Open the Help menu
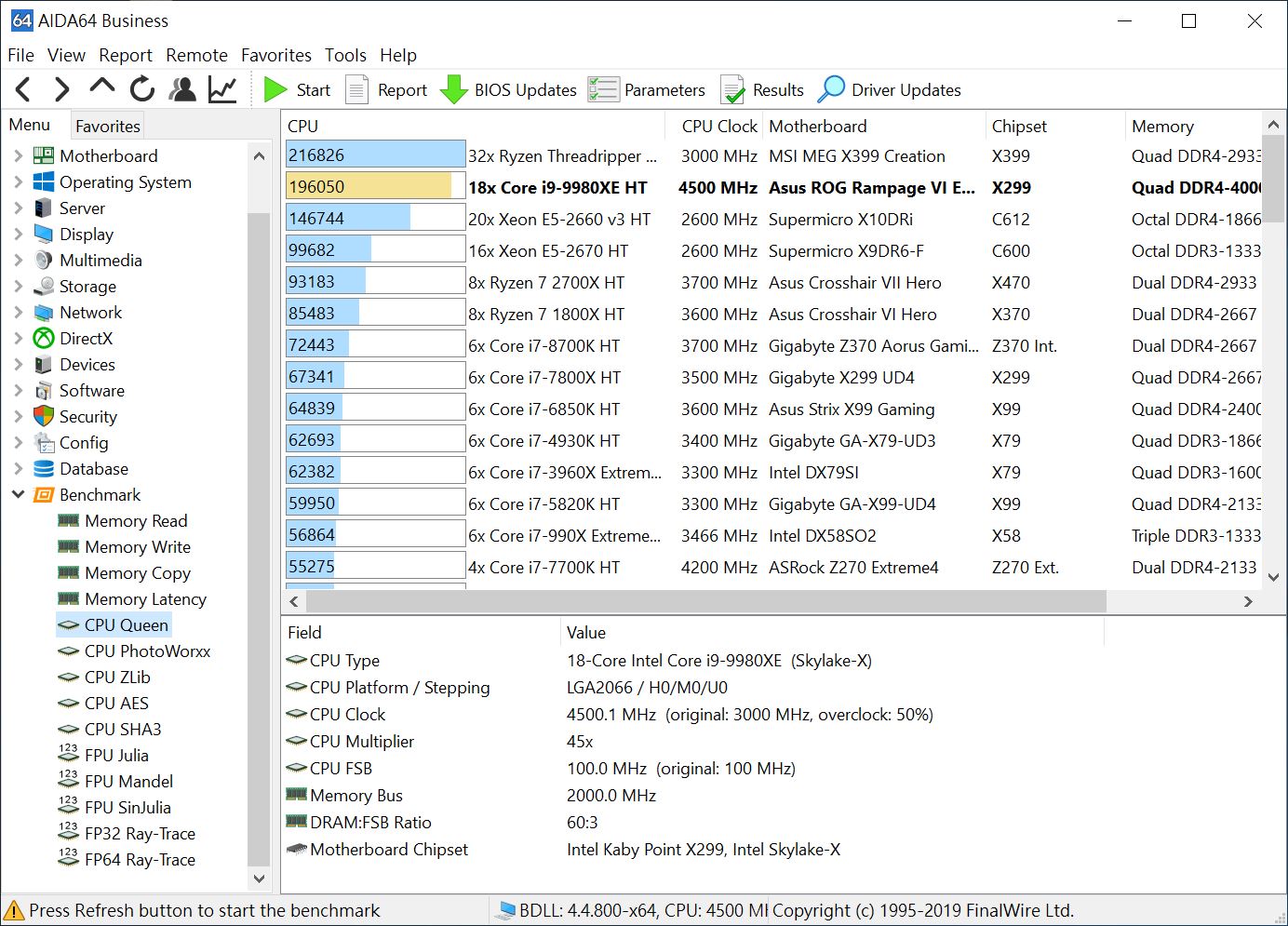 point(398,55)
